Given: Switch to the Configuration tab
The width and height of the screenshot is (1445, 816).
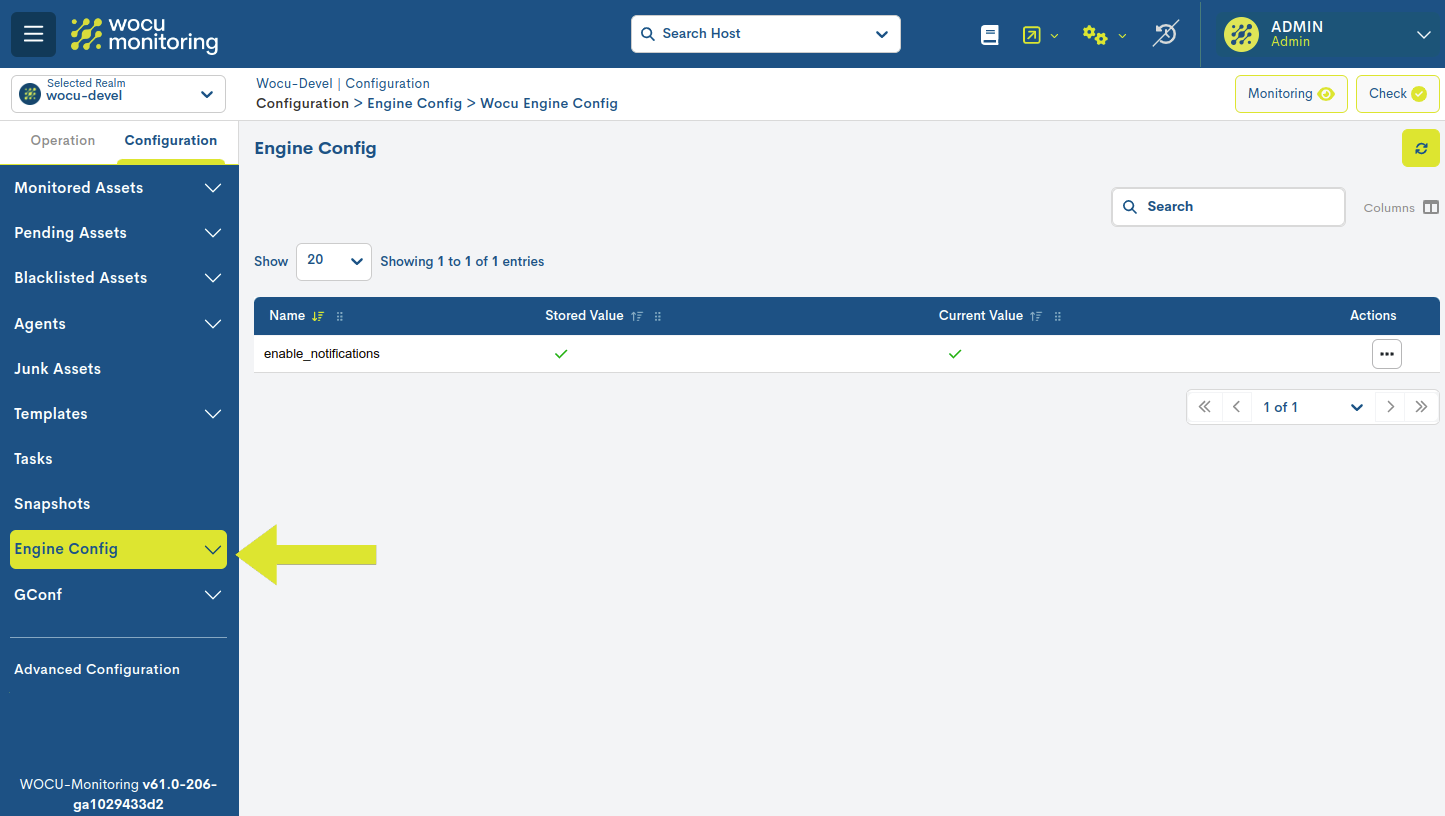Looking at the screenshot, I should pyautogui.click(x=171, y=141).
